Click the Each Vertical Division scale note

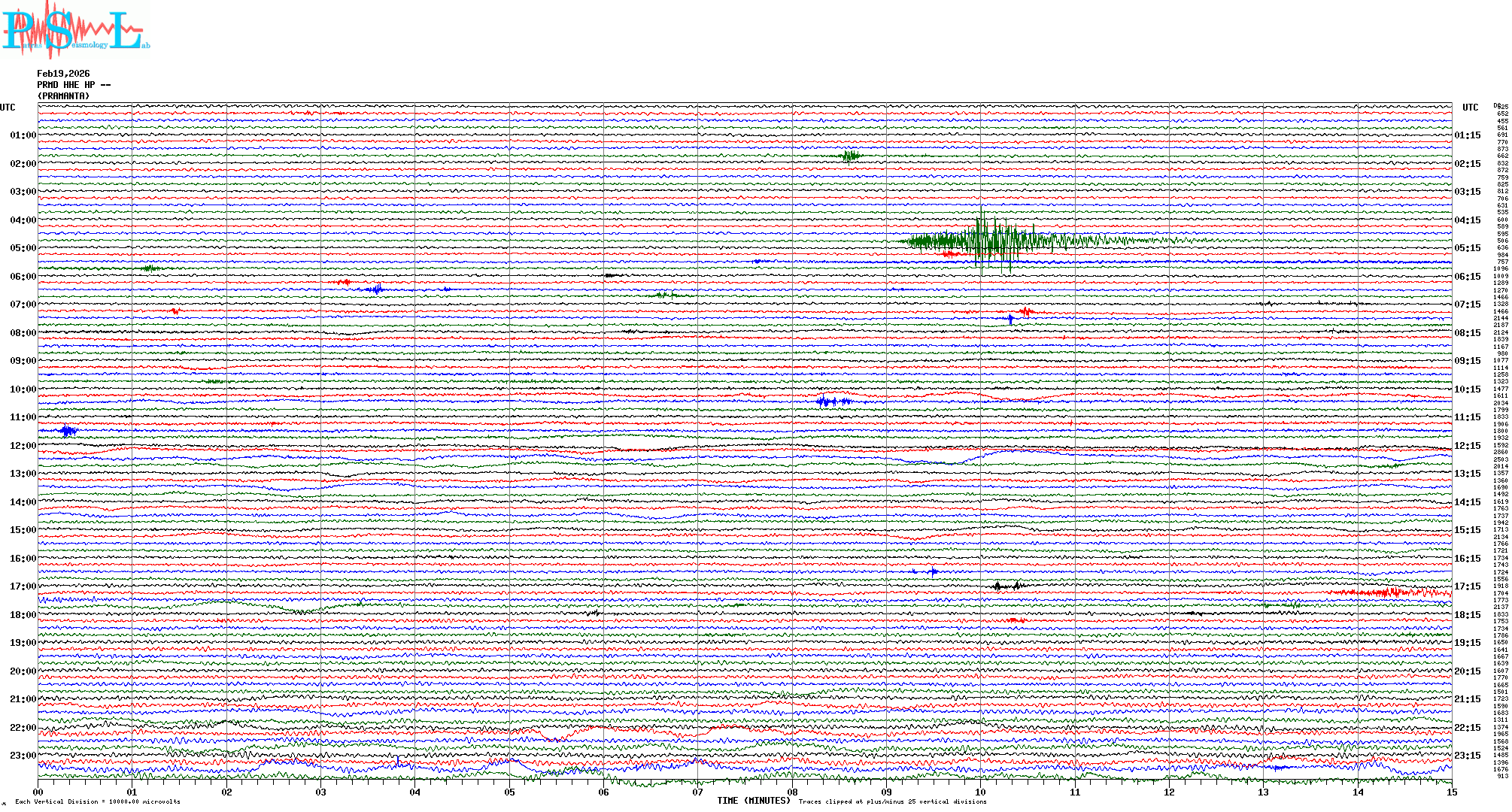98,801
